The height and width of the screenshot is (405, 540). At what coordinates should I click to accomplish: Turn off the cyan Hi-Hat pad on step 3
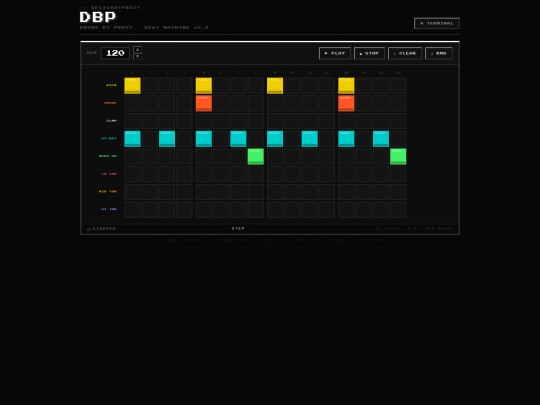point(167,139)
